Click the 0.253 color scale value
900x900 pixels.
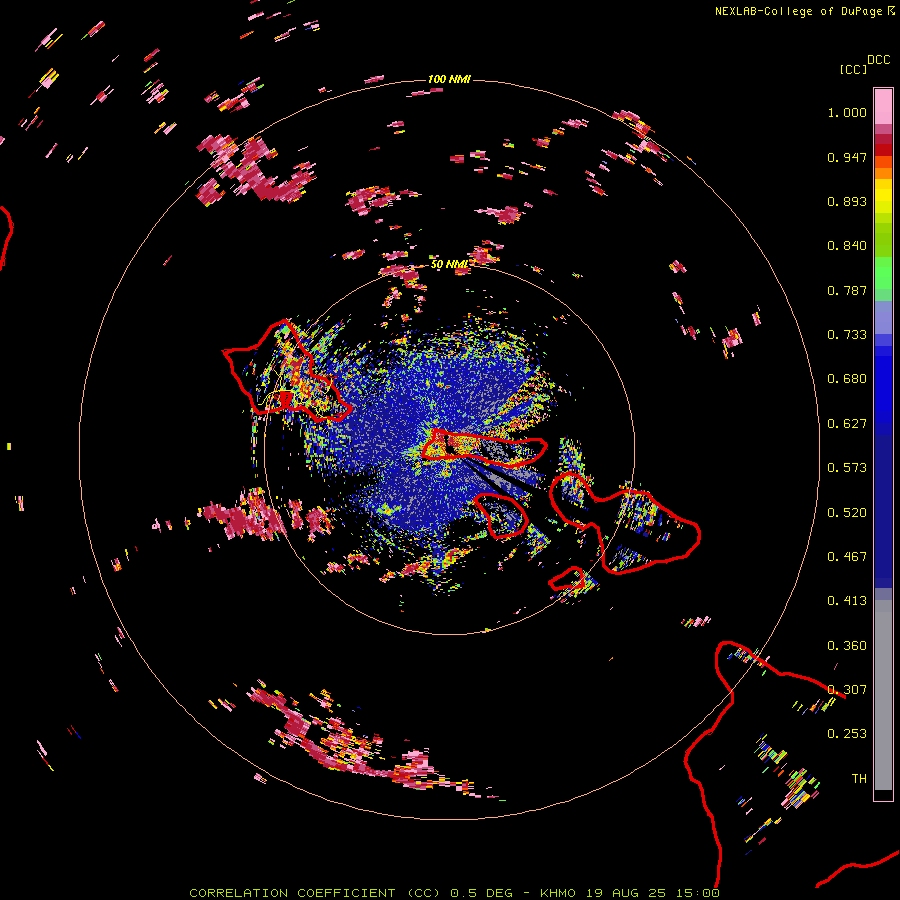pos(847,734)
